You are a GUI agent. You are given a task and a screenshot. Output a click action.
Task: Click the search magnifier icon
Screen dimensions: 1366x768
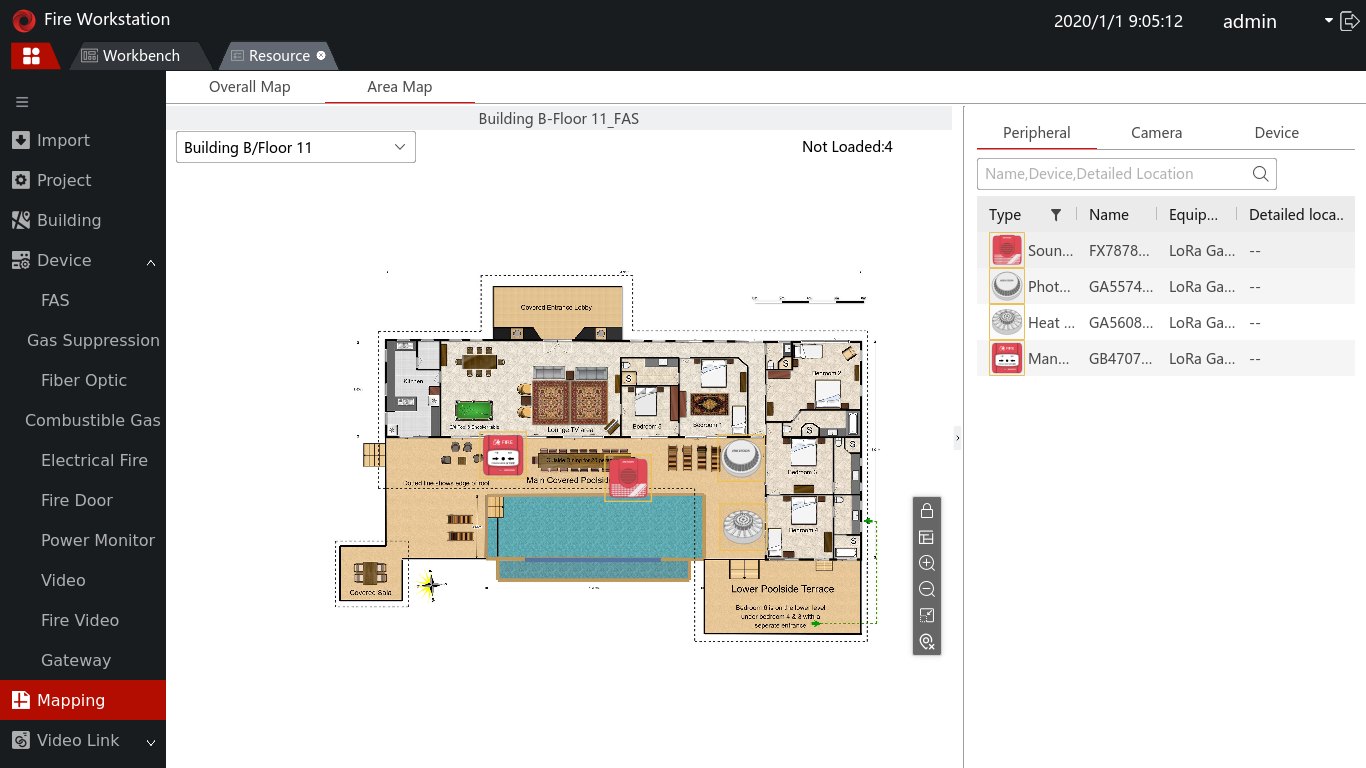[x=1261, y=174]
